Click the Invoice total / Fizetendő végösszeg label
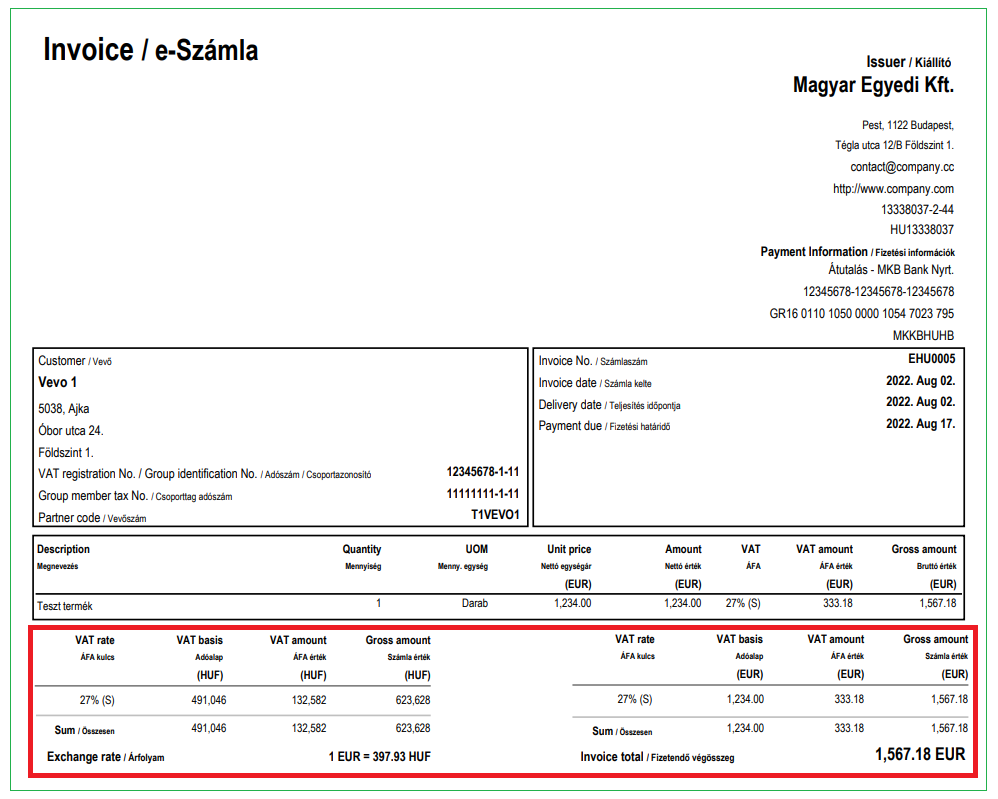 [657, 757]
